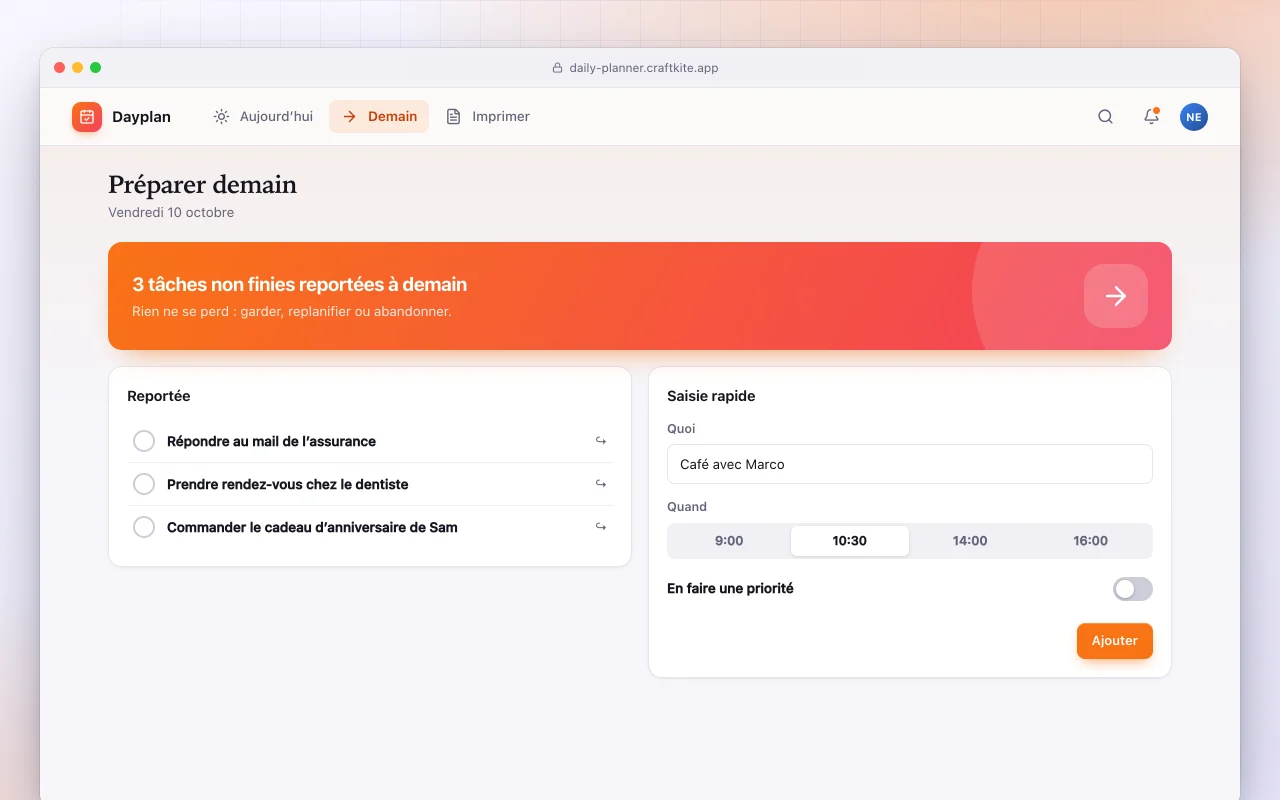Click the Ajouter button
Image resolution: width=1280 pixels, height=800 pixels.
[x=1115, y=641]
